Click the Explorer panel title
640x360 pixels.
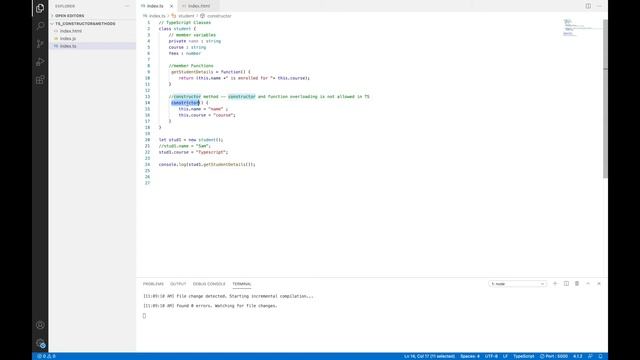[x=65, y=6]
